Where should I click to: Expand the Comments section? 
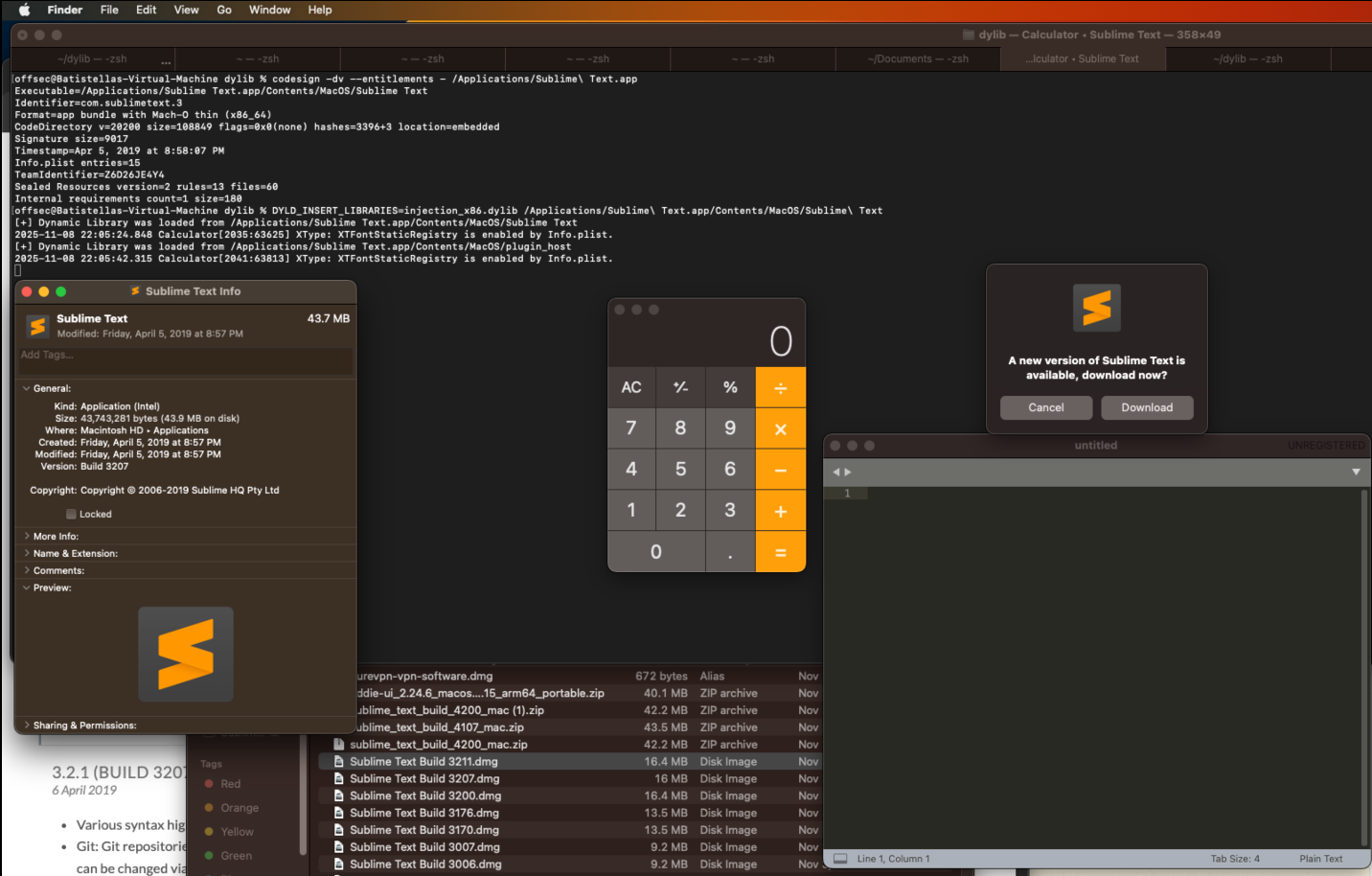coord(26,570)
